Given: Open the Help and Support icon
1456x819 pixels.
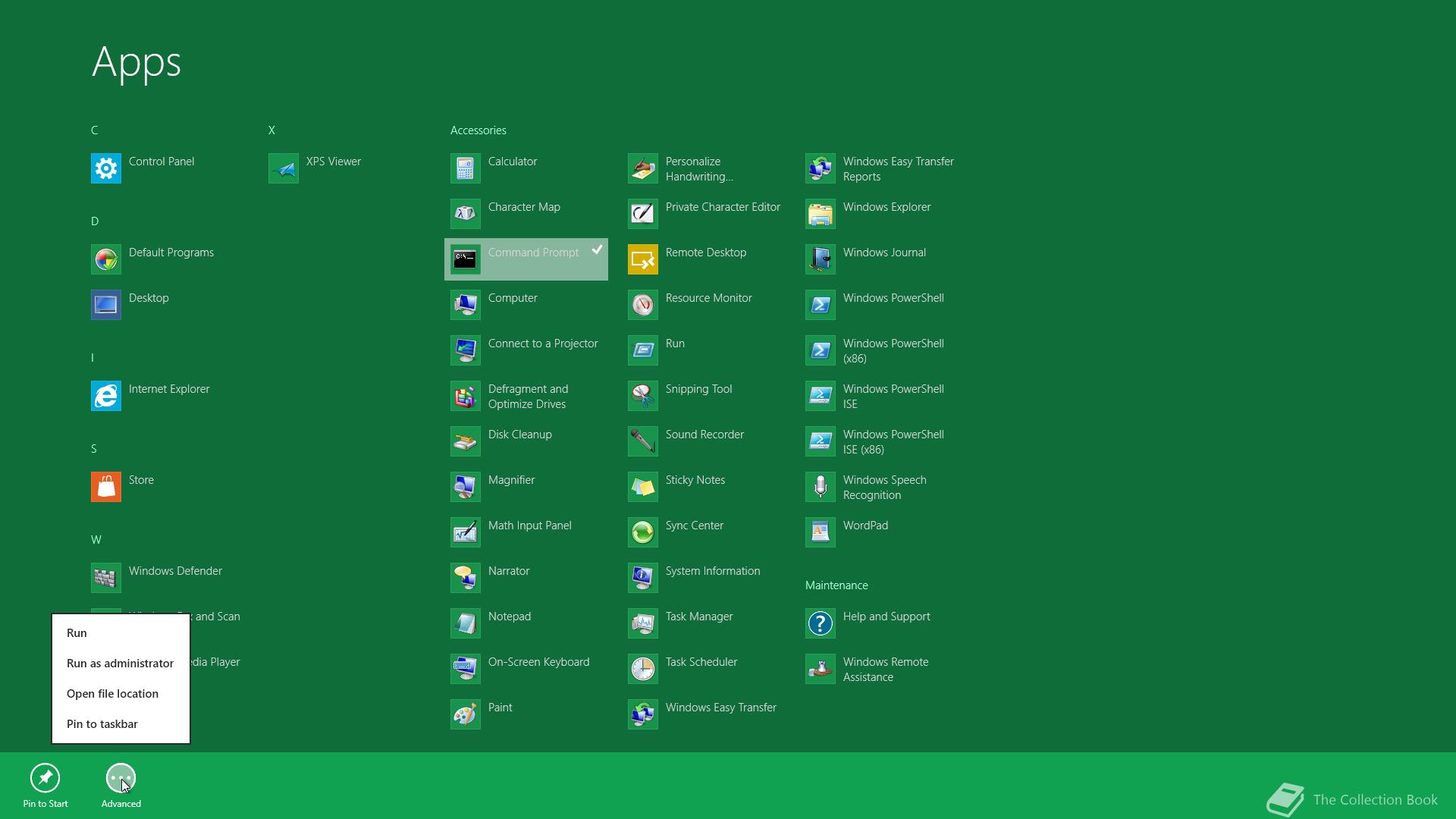Looking at the screenshot, I should tap(820, 623).
